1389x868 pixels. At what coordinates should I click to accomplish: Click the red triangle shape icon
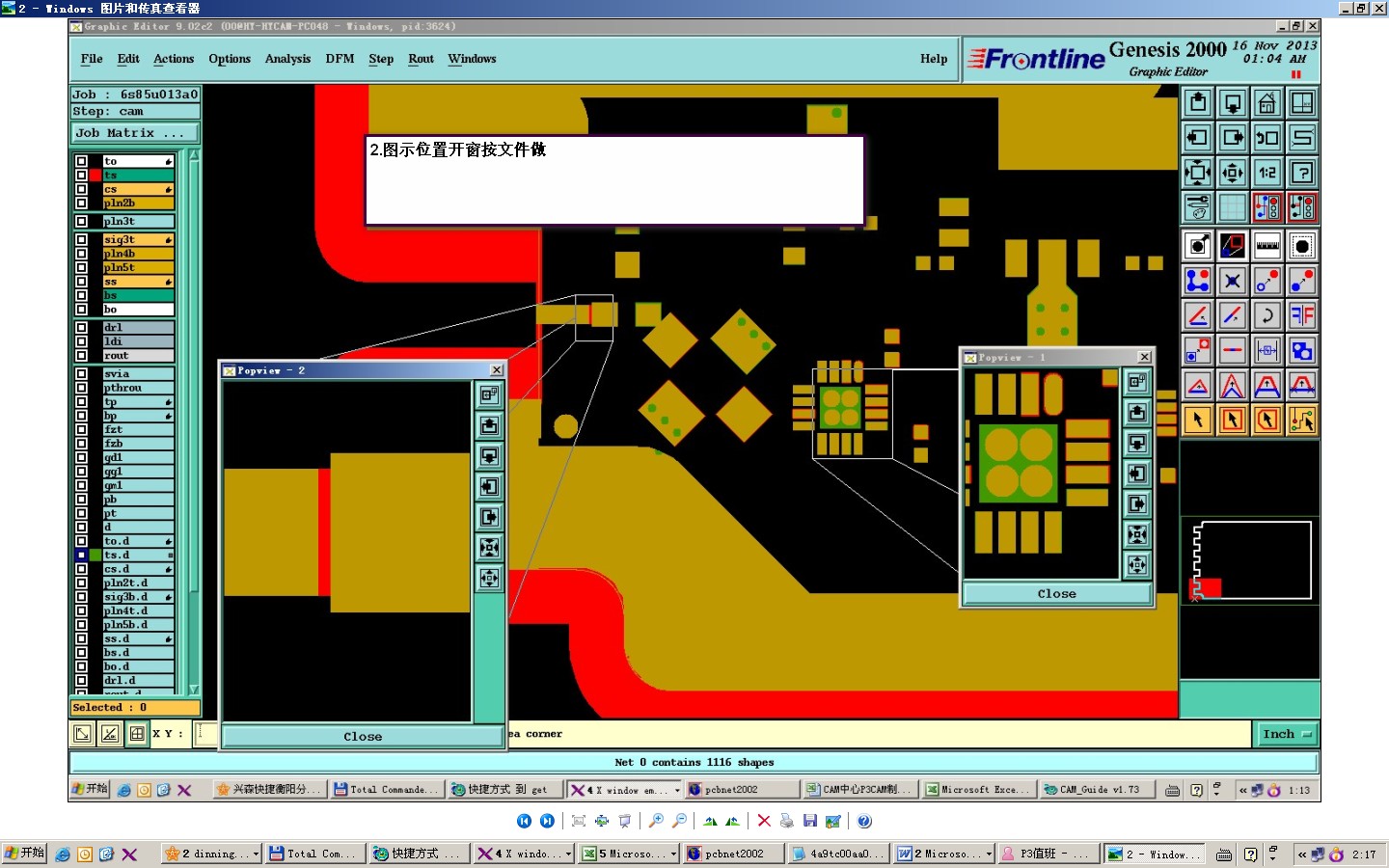coord(1197,385)
